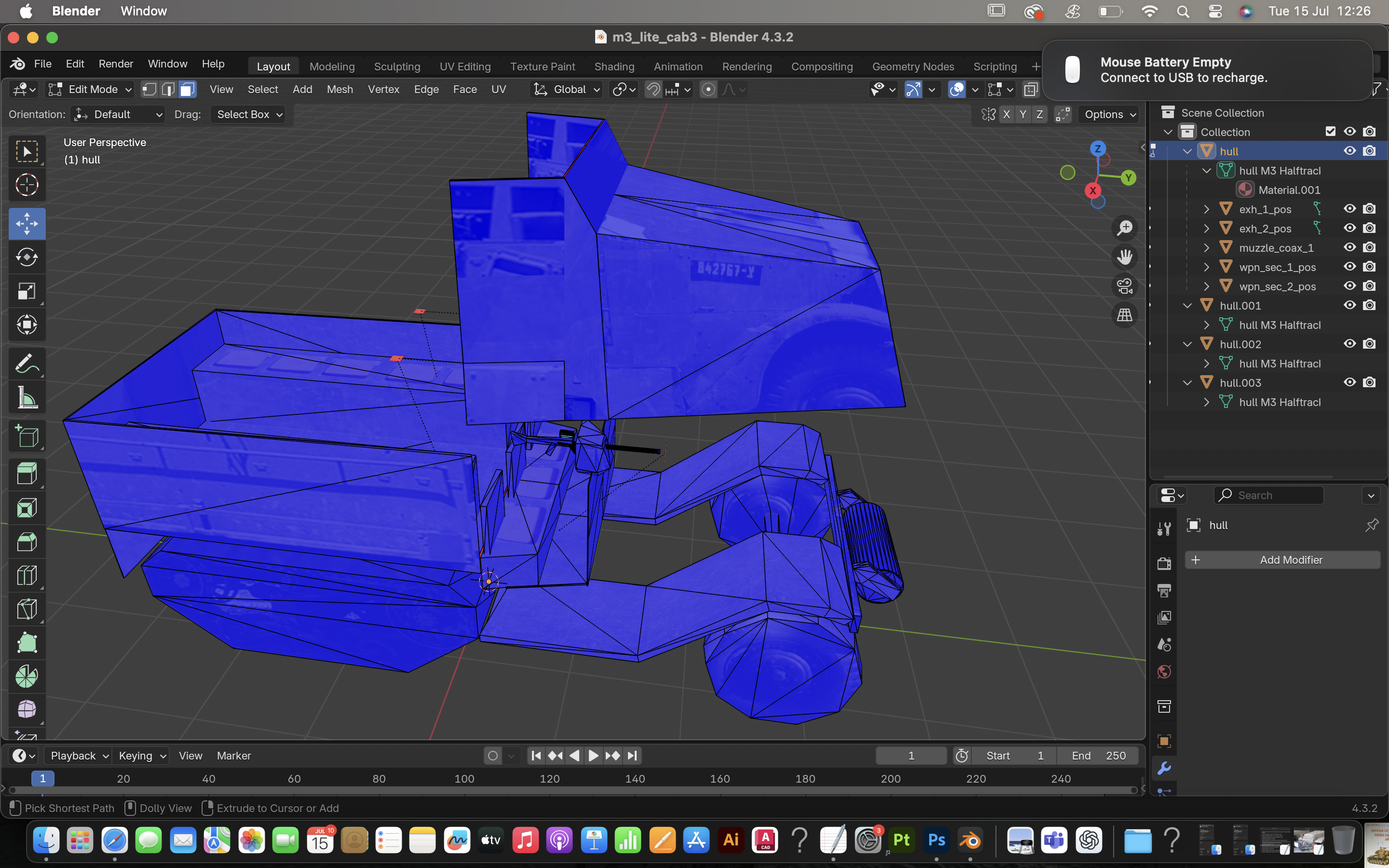Hide the hull object in viewport
Viewport: 1389px width, 868px height.
point(1350,151)
